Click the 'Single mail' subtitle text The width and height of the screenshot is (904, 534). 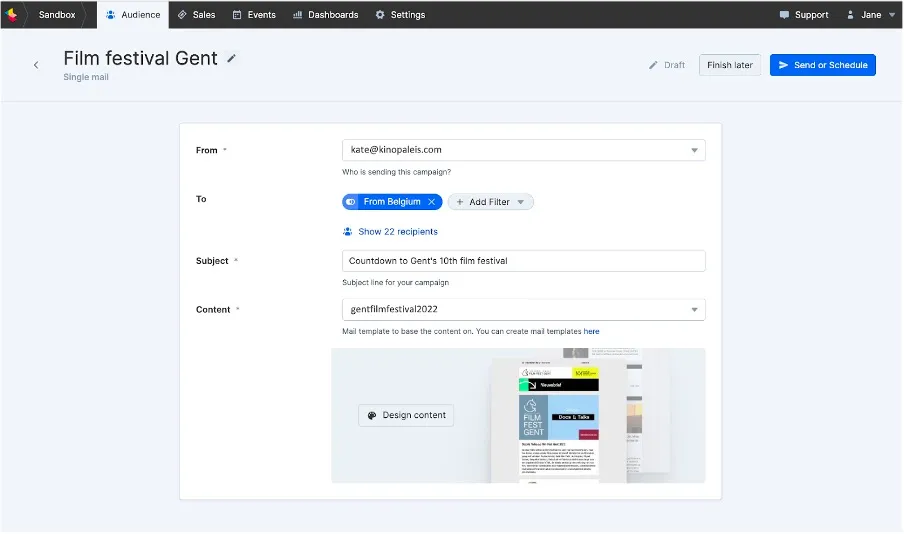click(86, 77)
